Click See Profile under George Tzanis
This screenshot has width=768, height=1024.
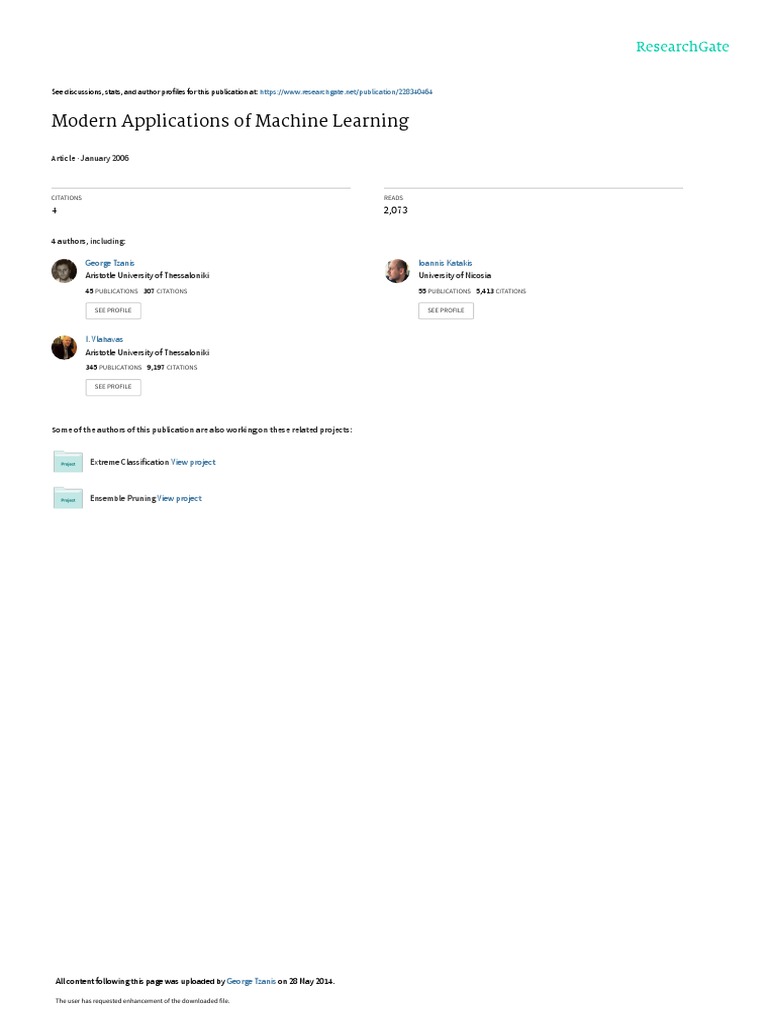(113, 311)
